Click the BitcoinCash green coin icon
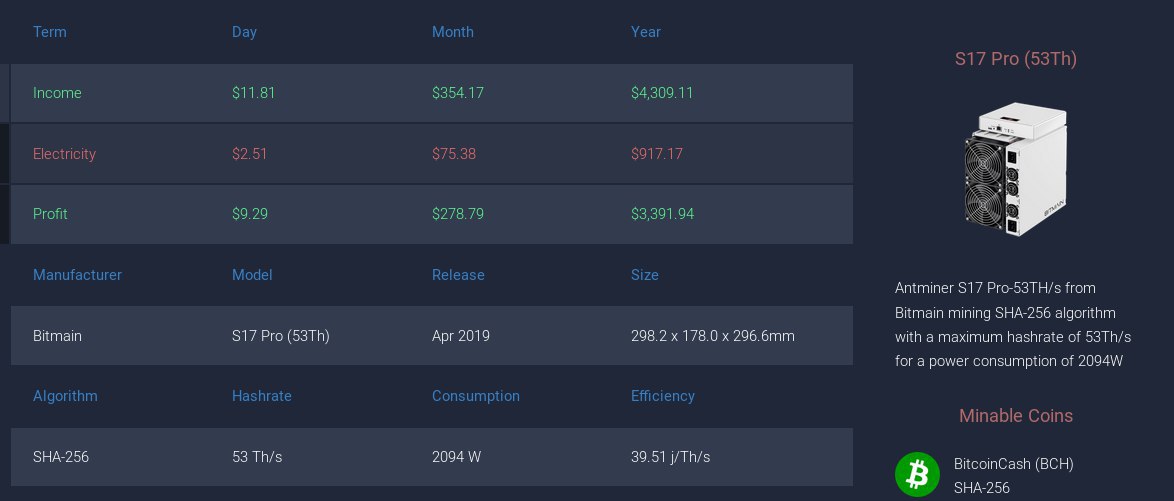Image resolution: width=1174 pixels, height=501 pixels. [917, 475]
